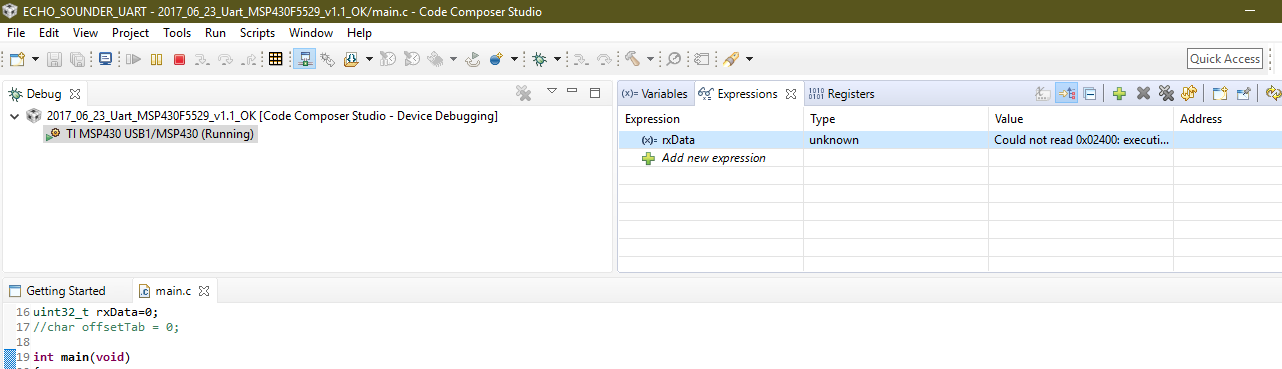
Task: Click the memory grid icon in toolbar
Action: (x=277, y=59)
